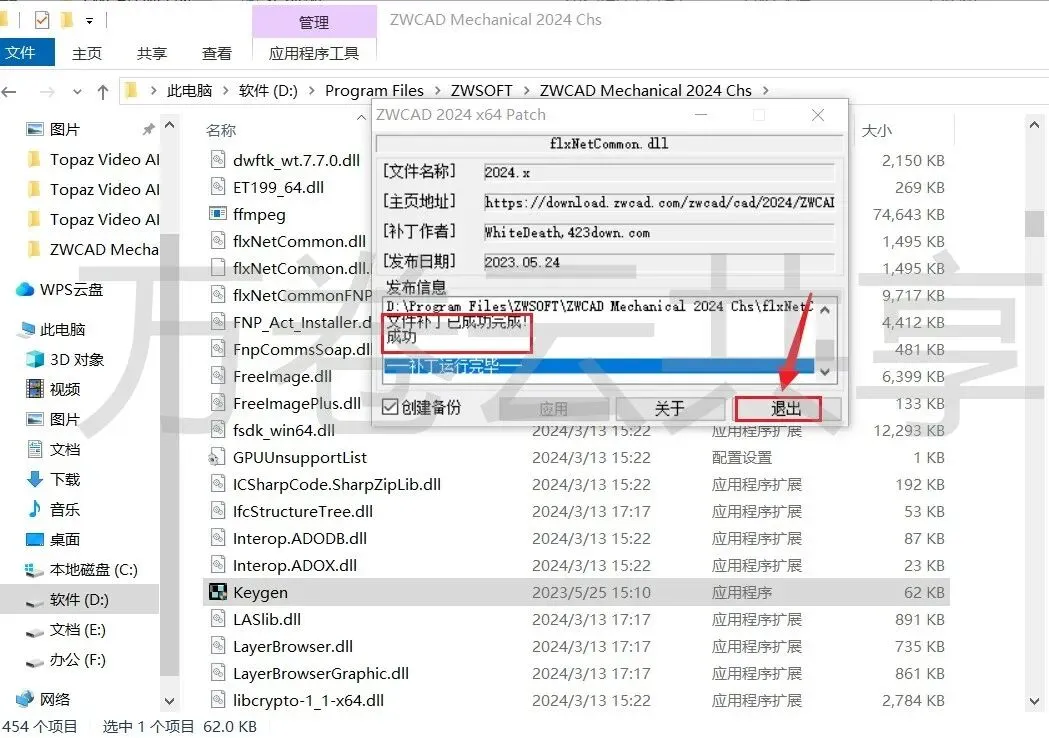The height and width of the screenshot is (738, 1049).
Task: Click Program Files breadcrumb in address bar
Action: pos(374,90)
